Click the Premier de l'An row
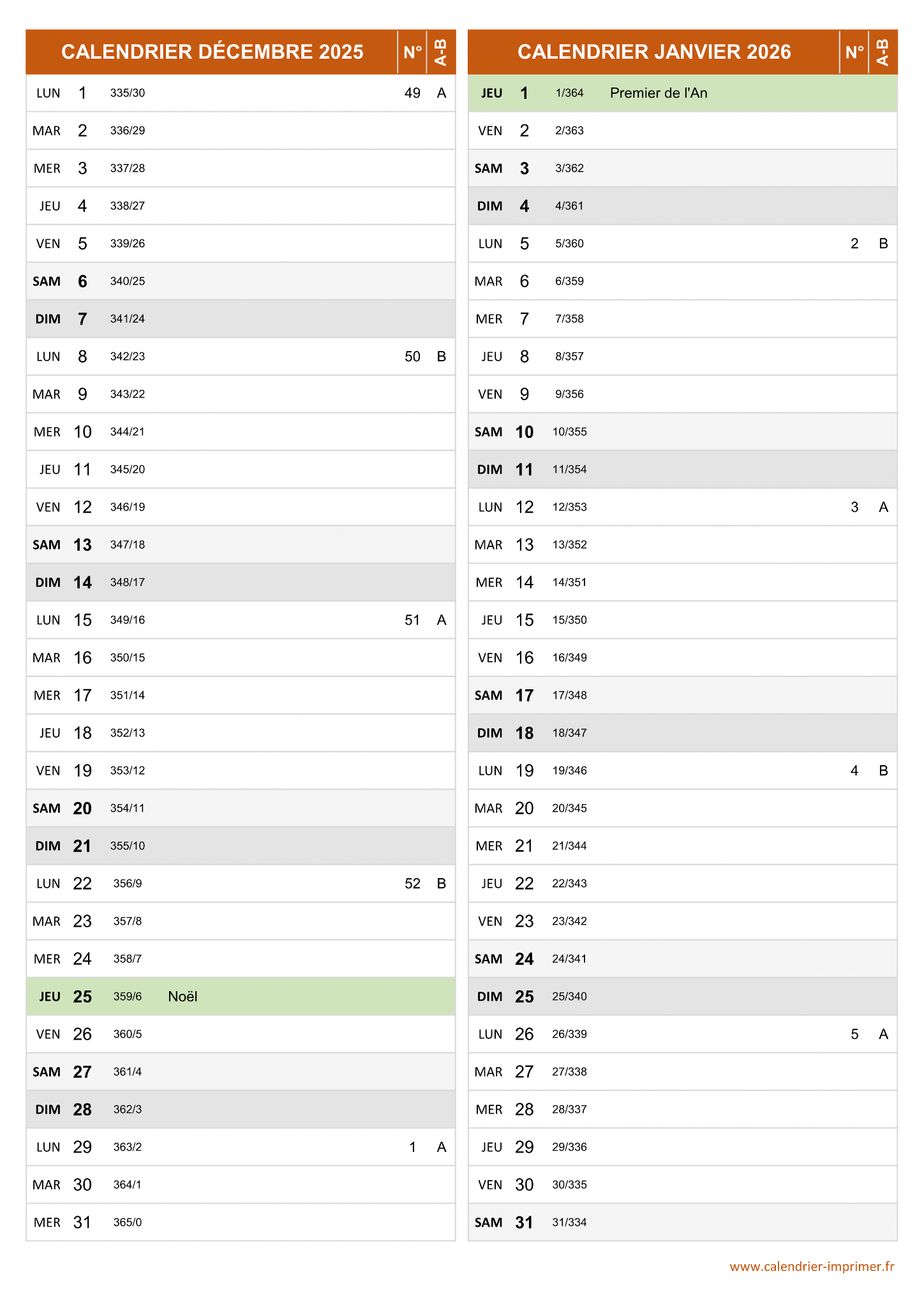Viewport: 924px width, 1307px height. click(683, 93)
